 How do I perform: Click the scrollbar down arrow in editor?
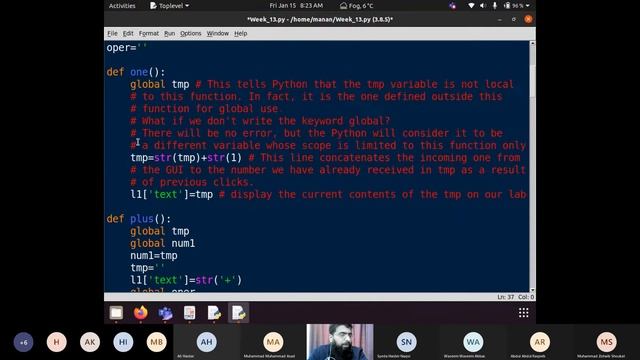(532, 289)
